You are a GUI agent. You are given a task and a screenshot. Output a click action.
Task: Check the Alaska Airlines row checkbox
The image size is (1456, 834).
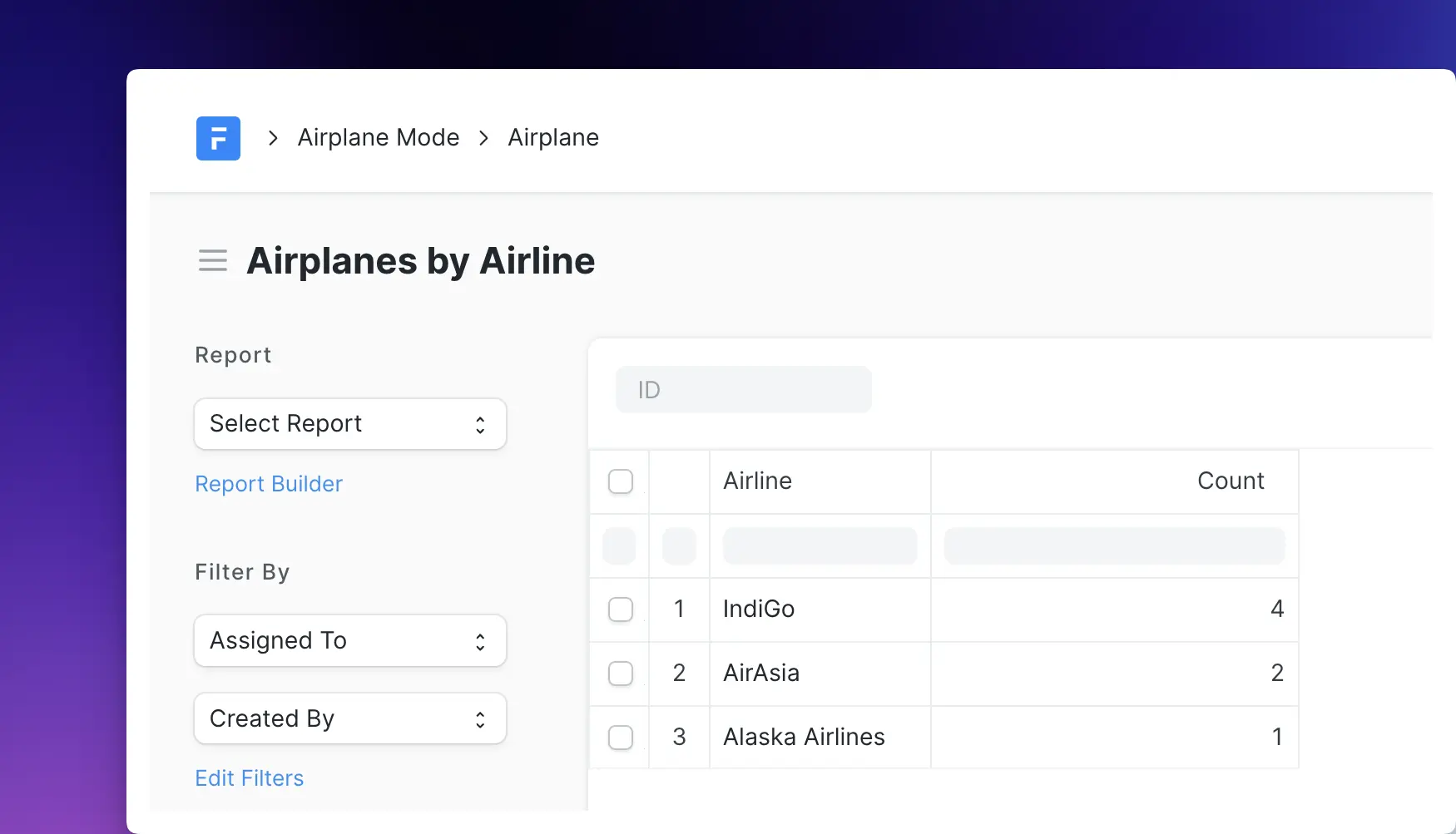[621, 738]
